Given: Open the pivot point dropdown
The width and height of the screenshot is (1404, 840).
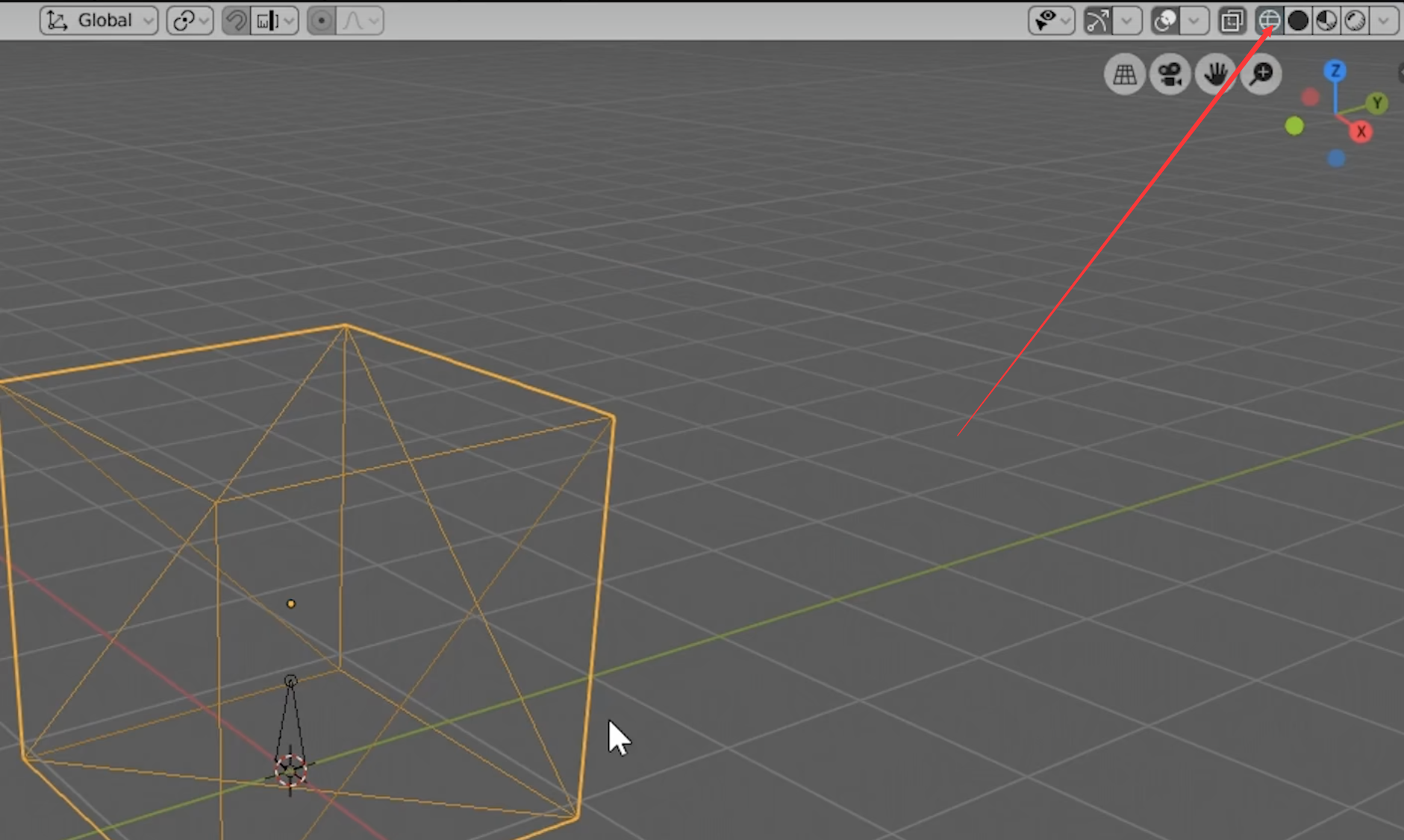Looking at the screenshot, I should click(x=190, y=20).
